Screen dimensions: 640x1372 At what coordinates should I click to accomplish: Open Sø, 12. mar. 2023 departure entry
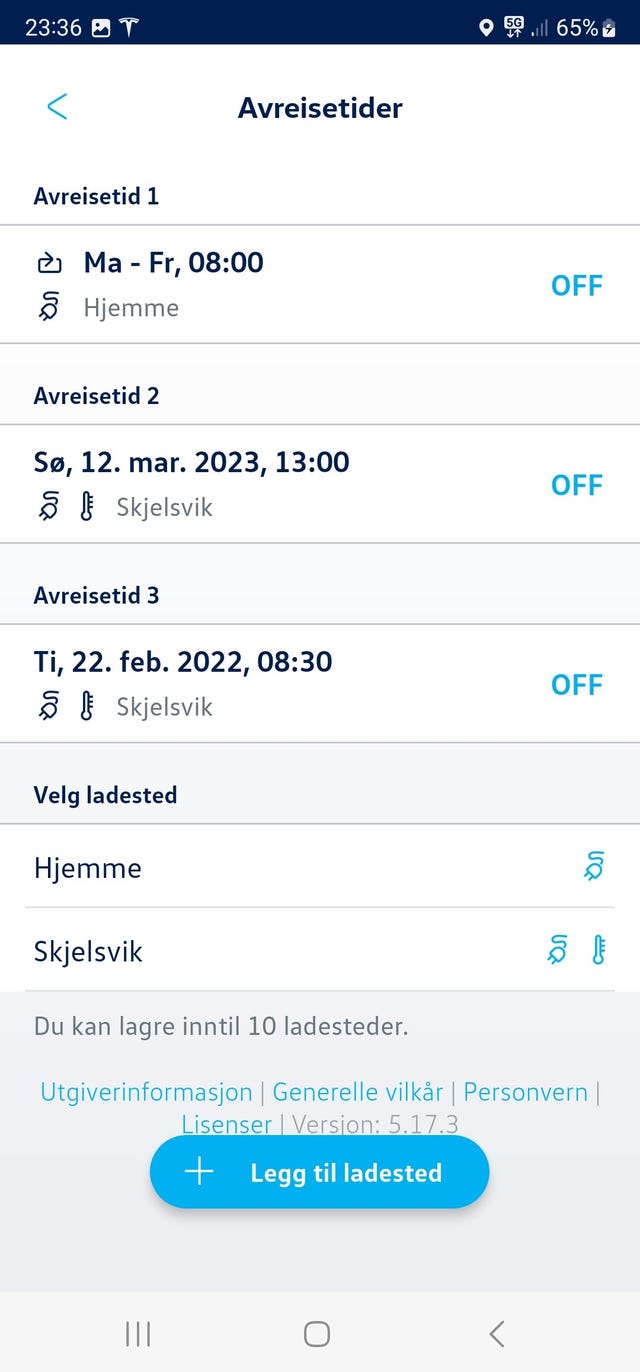coord(320,484)
